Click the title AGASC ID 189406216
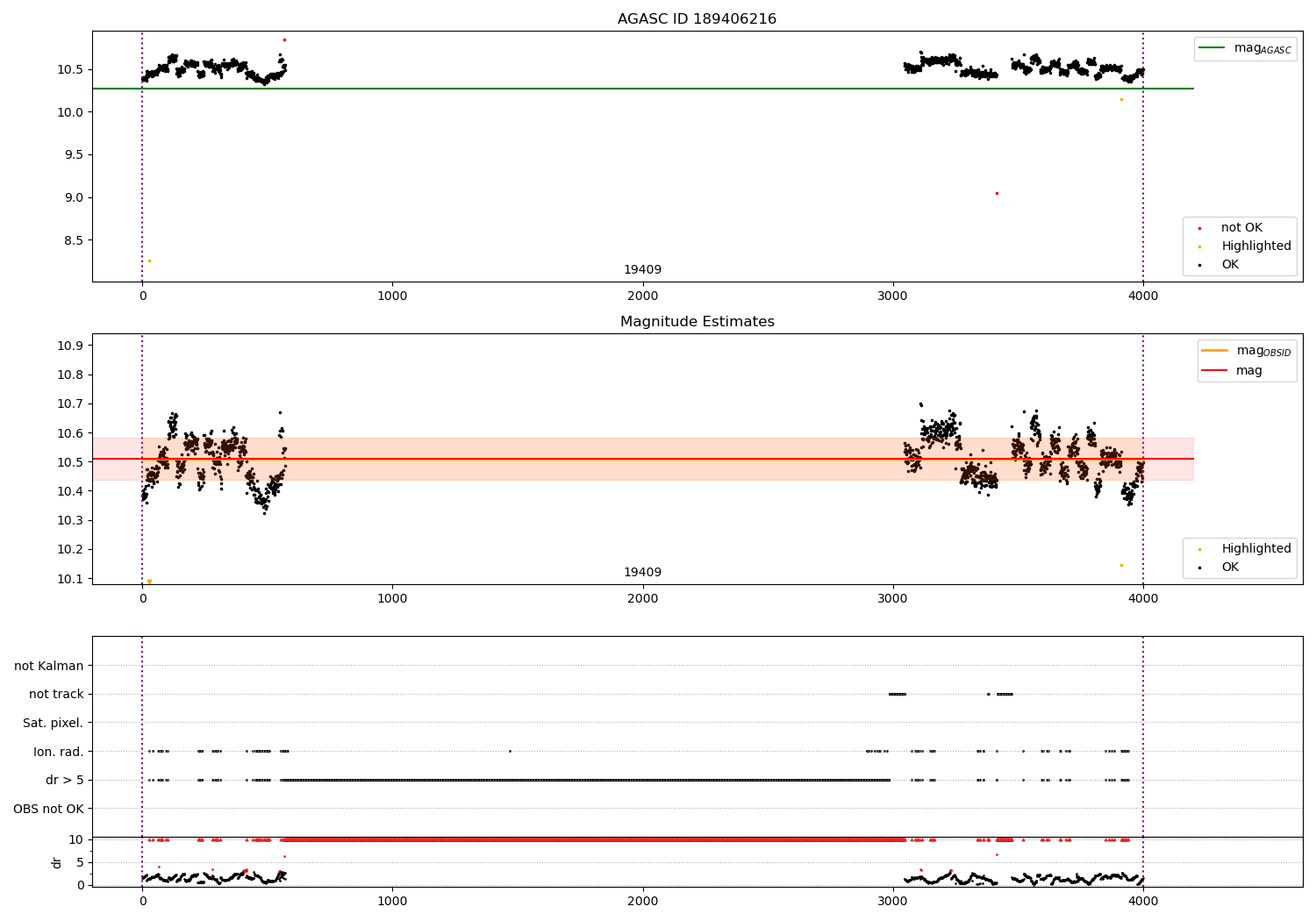The width and height of the screenshot is (1316, 921). coord(697,18)
